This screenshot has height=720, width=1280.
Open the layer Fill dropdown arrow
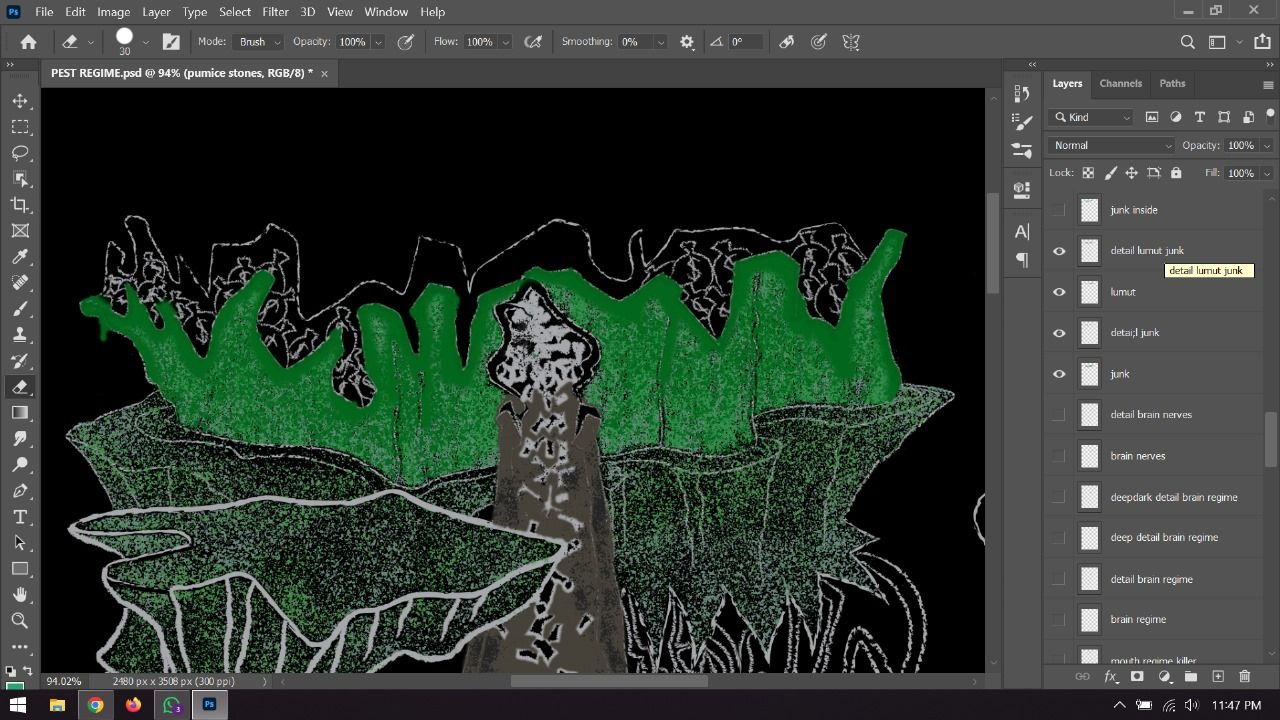coord(1267,173)
